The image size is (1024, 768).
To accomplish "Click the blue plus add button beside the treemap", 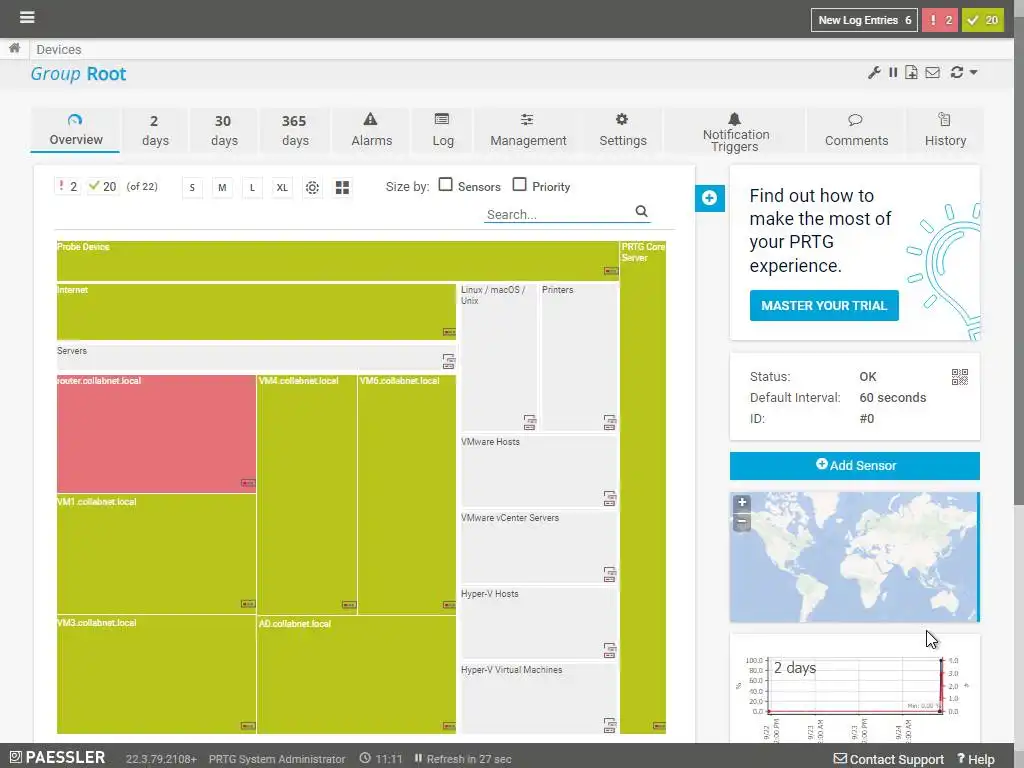I will click(x=710, y=198).
